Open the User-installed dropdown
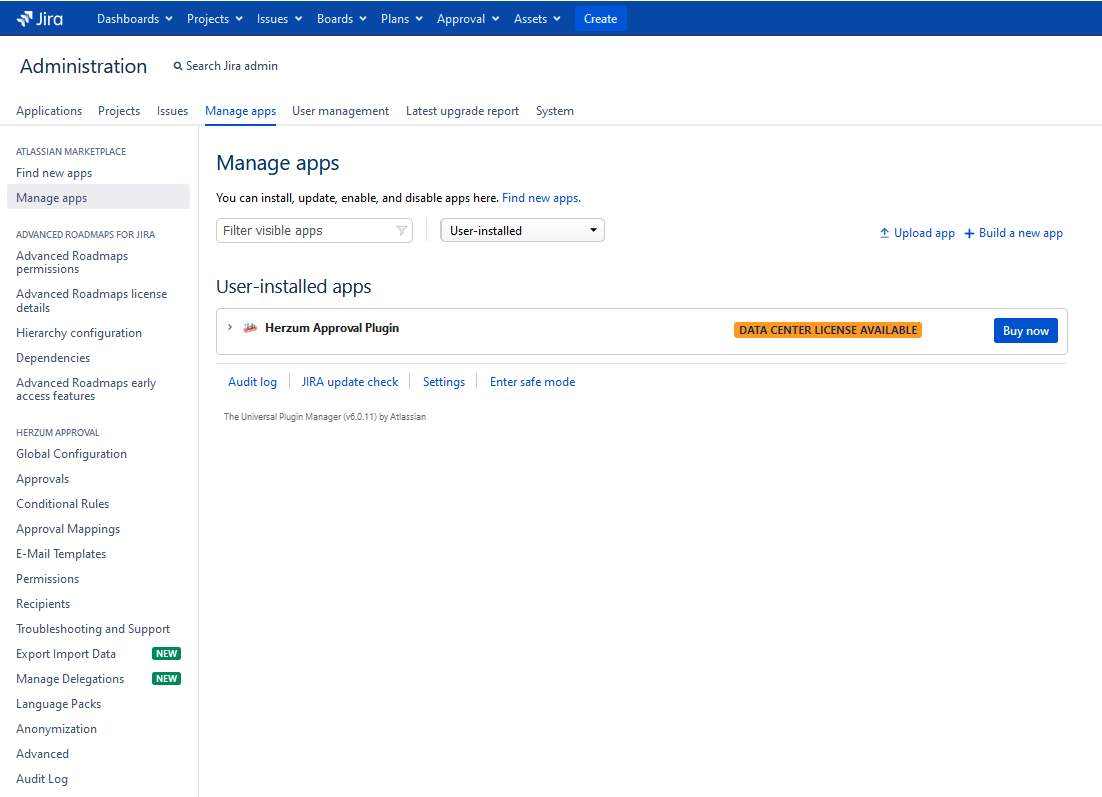Image resolution: width=1102 pixels, height=797 pixels. tap(522, 231)
